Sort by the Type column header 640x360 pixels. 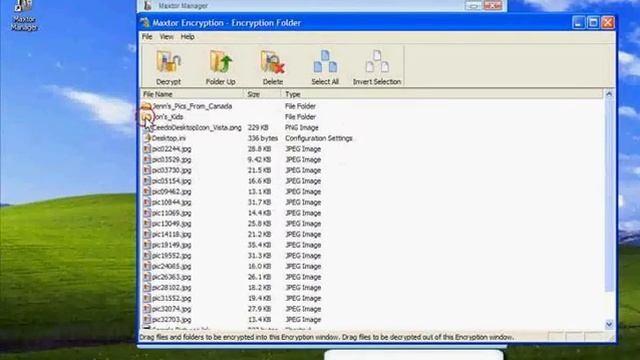coord(442,94)
